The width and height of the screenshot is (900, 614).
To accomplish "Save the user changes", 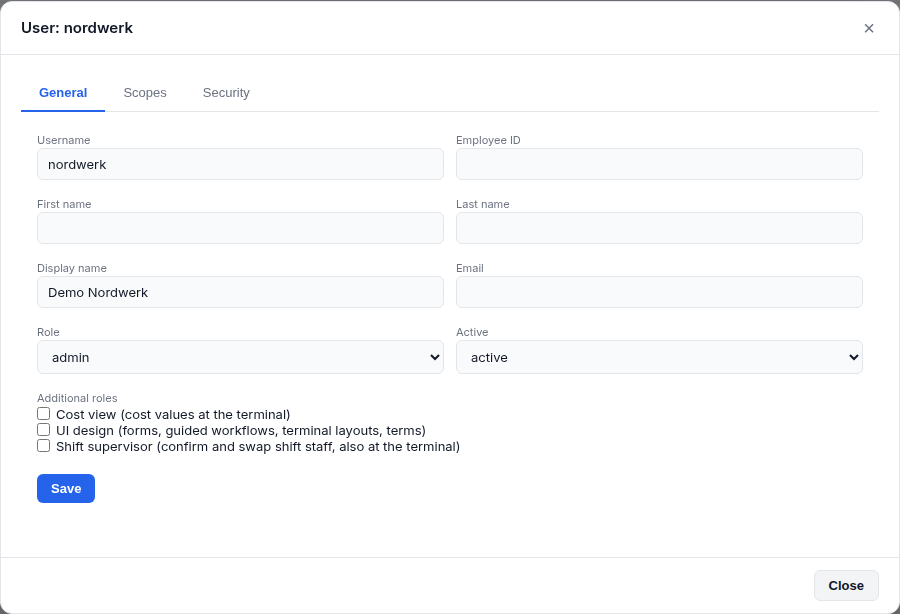I will point(66,488).
